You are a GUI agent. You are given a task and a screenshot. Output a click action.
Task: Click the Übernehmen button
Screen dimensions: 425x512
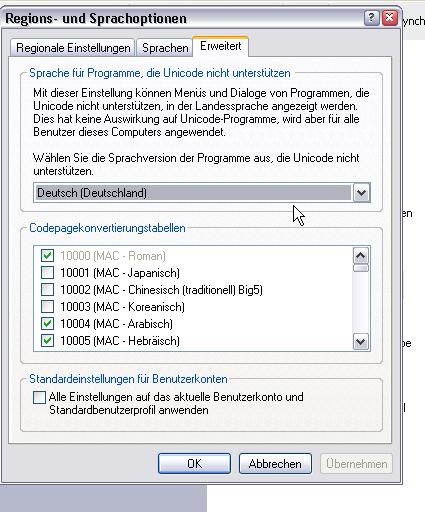(x=356, y=463)
